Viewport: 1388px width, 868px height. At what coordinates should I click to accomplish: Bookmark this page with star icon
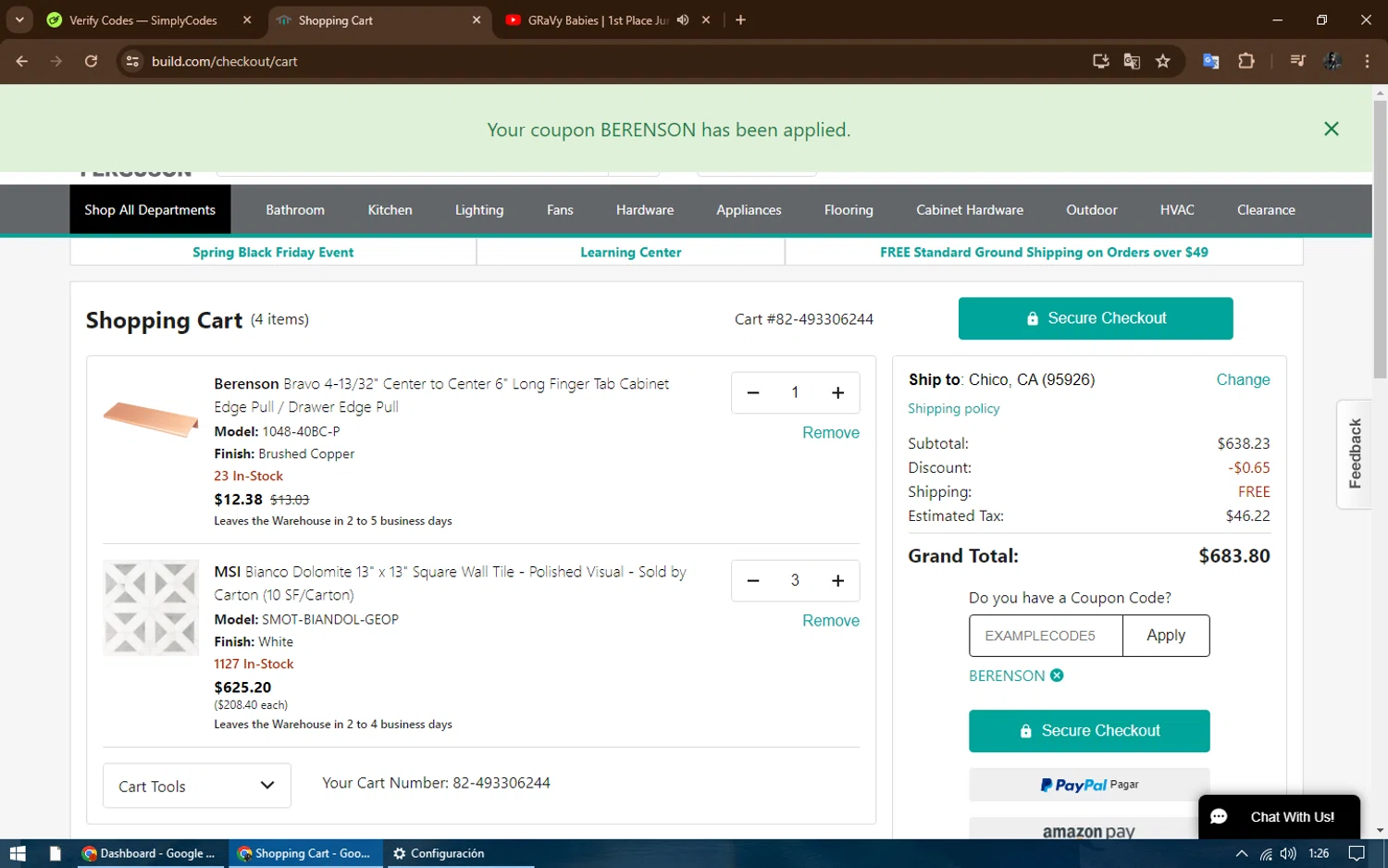coord(1163,61)
